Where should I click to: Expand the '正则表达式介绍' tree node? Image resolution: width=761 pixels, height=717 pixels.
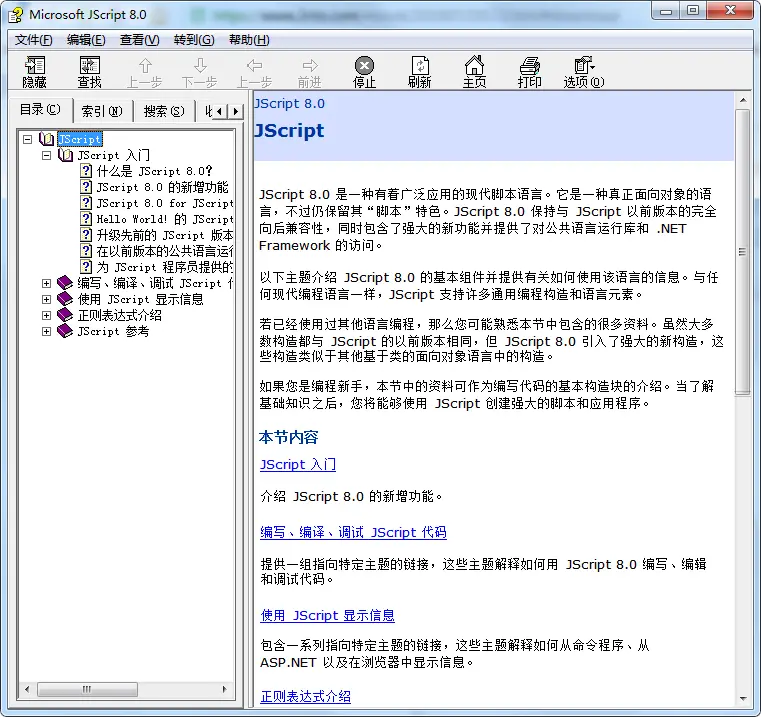click(x=46, y=315)
